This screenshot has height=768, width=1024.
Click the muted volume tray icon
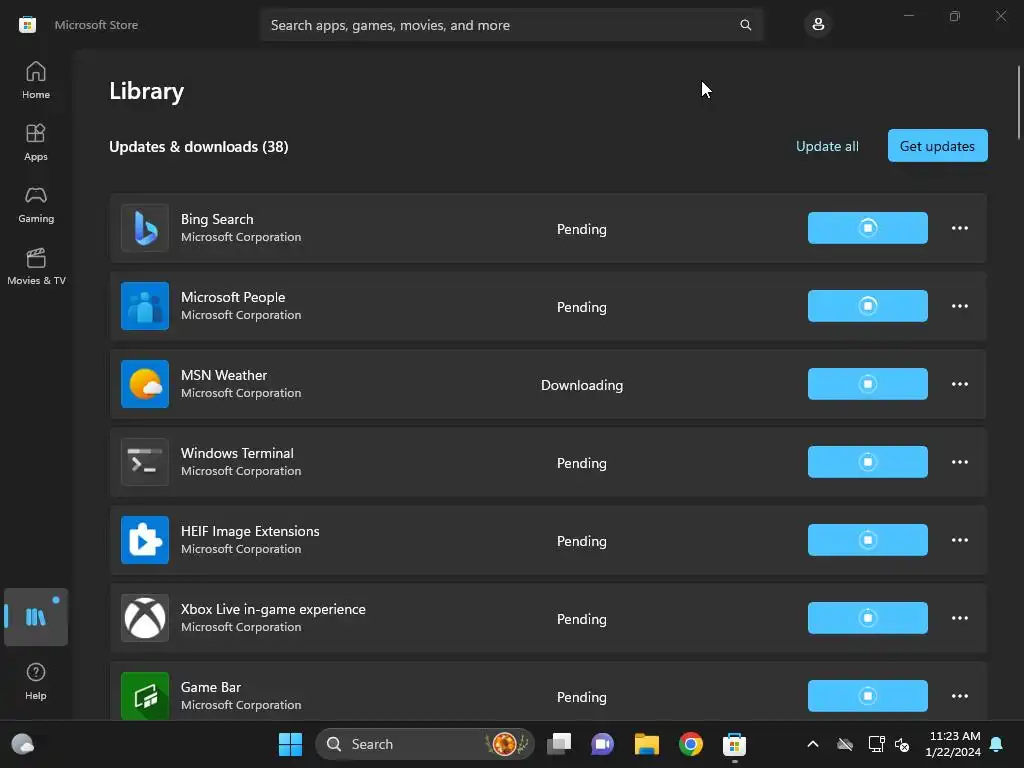tap(902, 744)
